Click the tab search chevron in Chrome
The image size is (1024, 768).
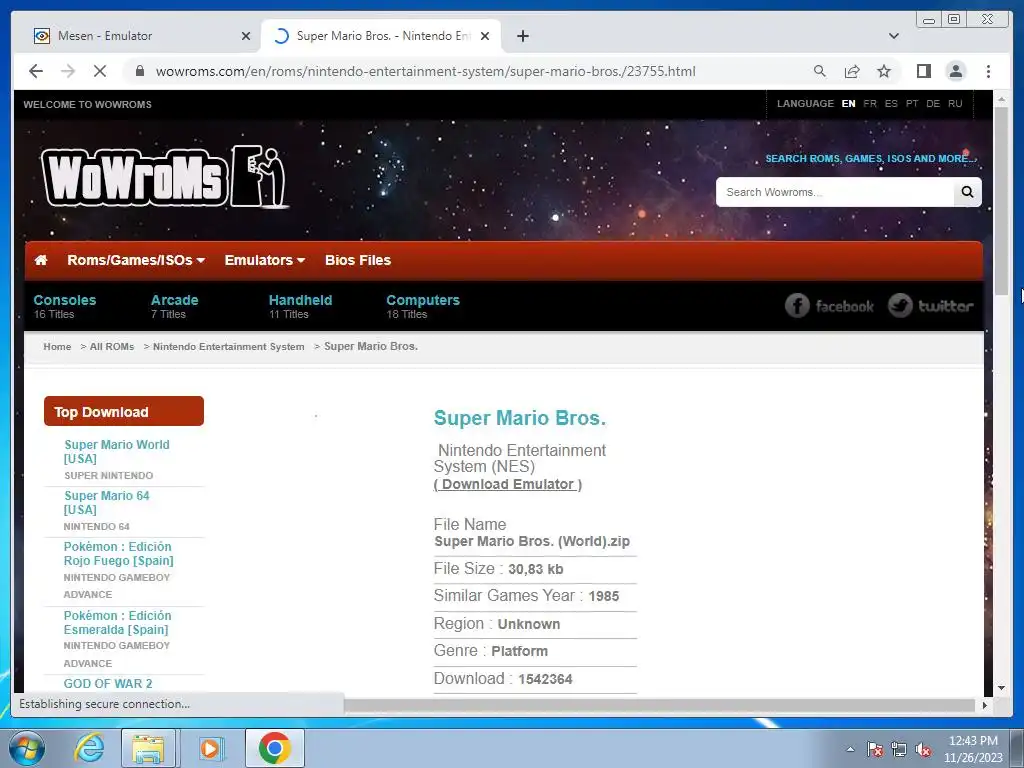[x=894, y=36]
